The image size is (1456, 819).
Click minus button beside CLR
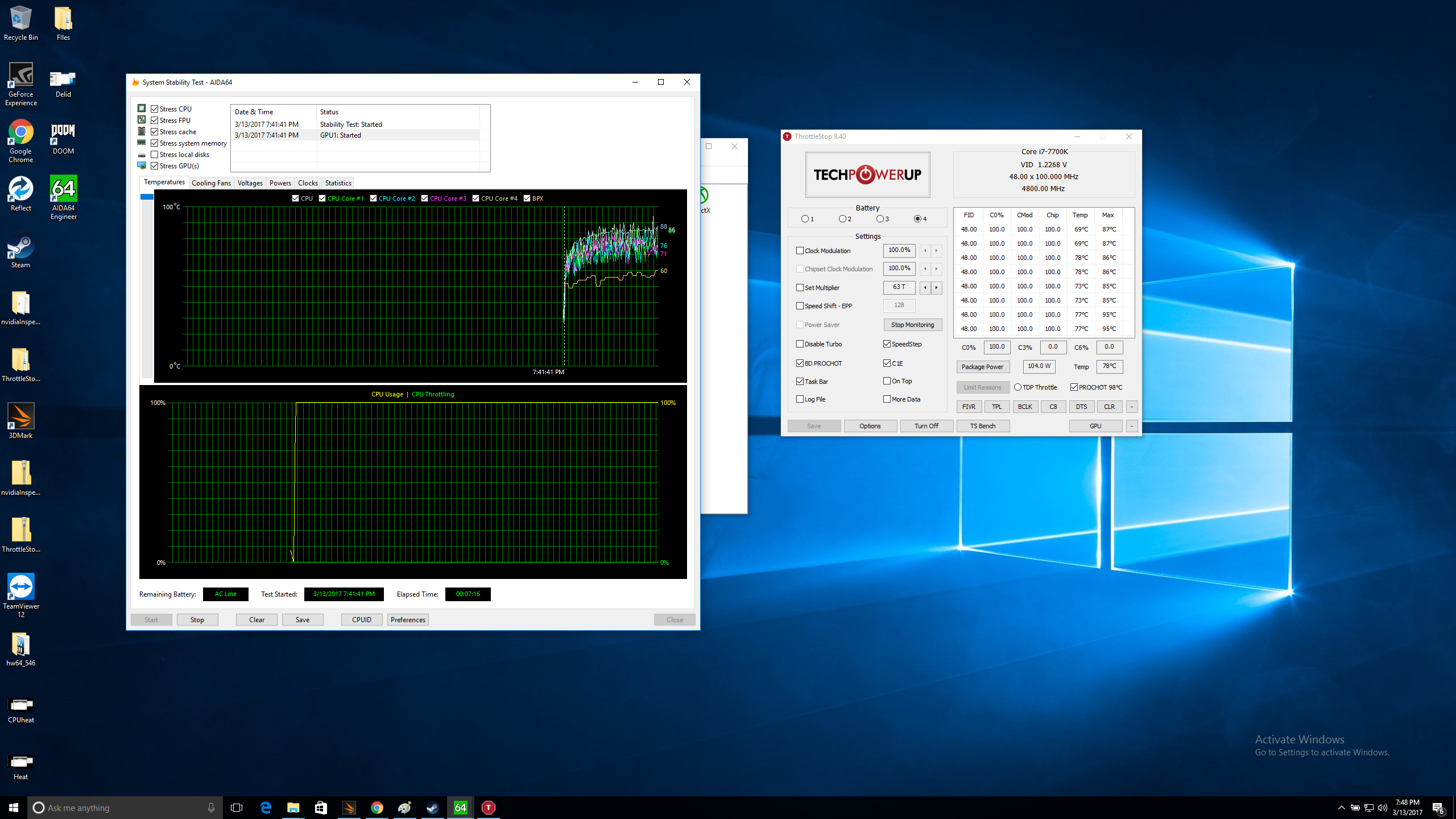[x=1132, y=407]
